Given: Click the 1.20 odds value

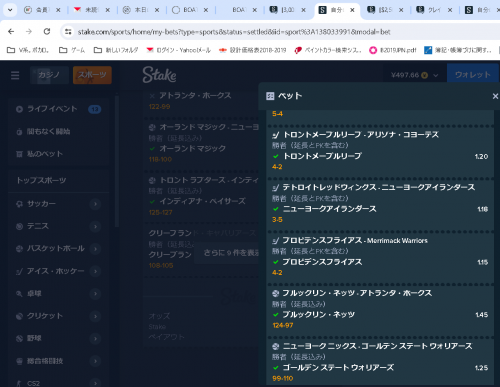Looking at the screenshot, I should pyautogui.click(x=481, y=156).
